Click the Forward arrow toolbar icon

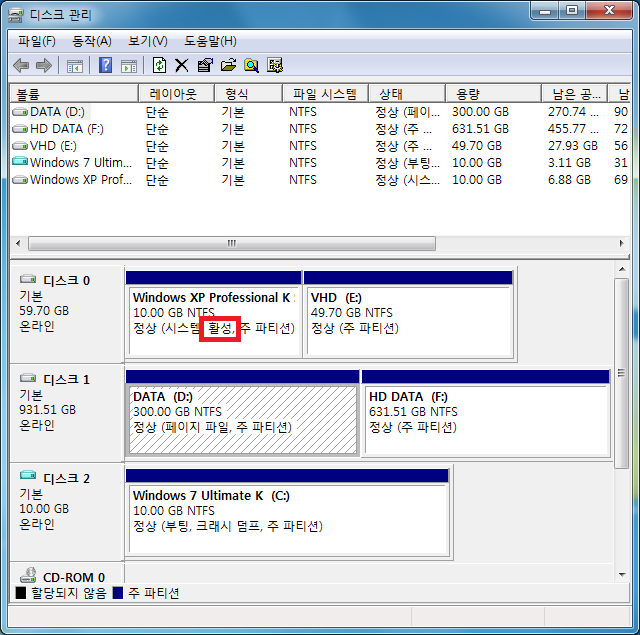[44, 65]
